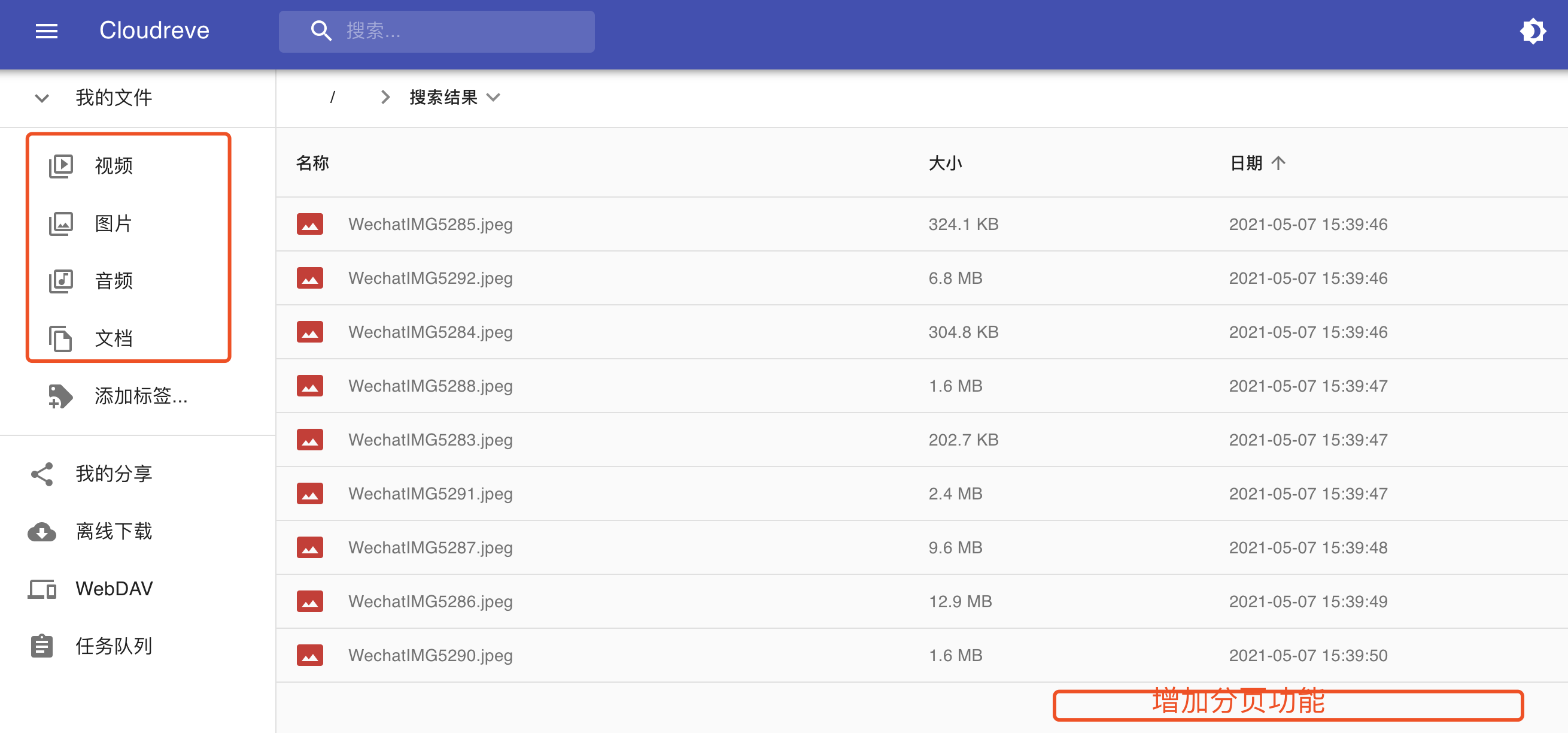Screen dimensions: 1568x733
Task: Toggle dark mode with the brightness icon
Action: (x=1532, y=31)
